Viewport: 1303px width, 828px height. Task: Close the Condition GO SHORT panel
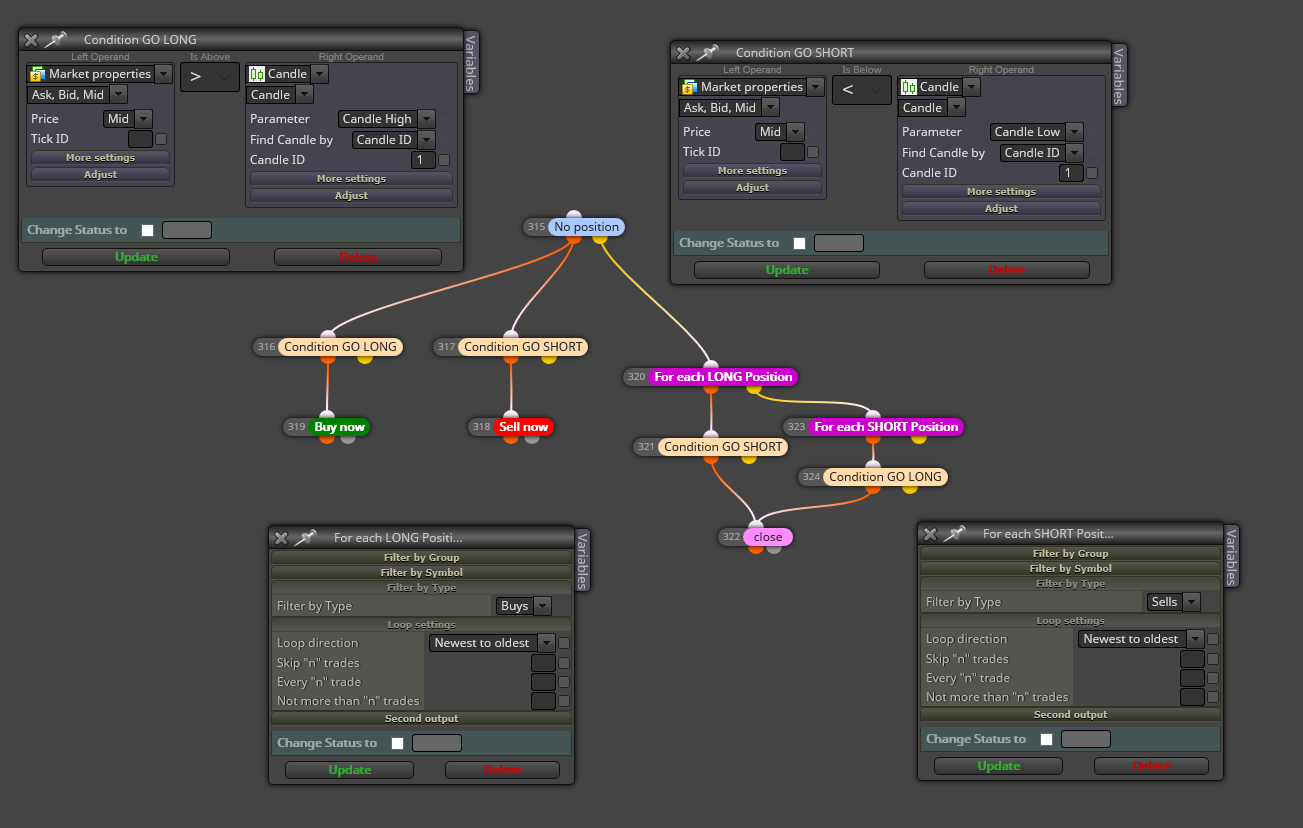(x=683, y=53)
